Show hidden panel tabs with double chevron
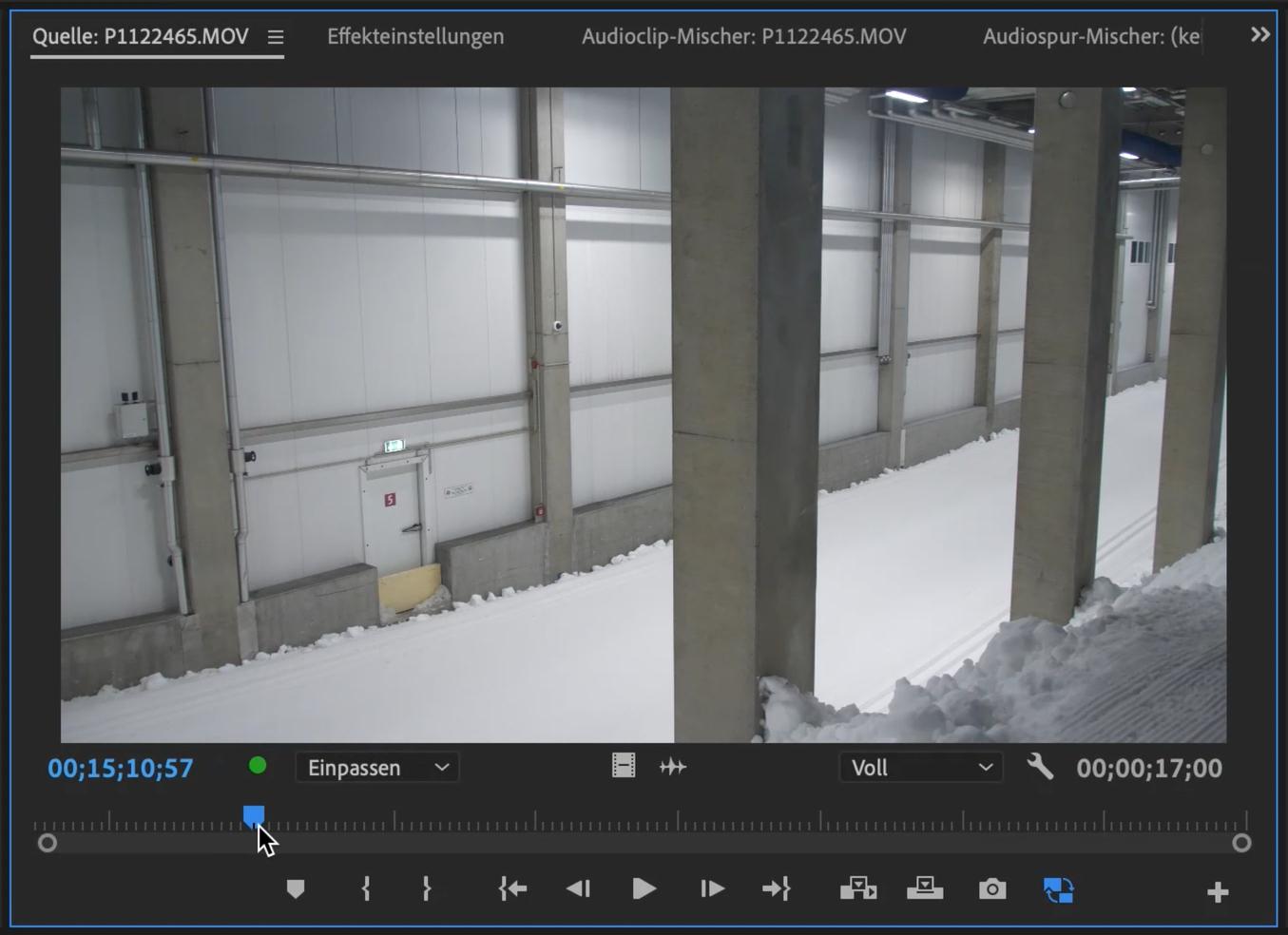1288x935 pixels. coord(1259,35)
